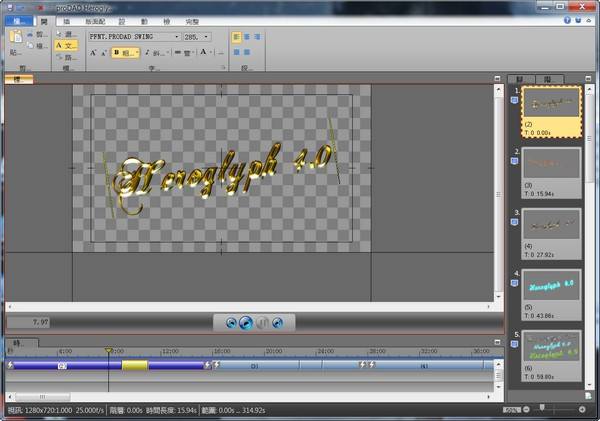
Task: Select the yellow clip segment on timeline
Action: 135,366
